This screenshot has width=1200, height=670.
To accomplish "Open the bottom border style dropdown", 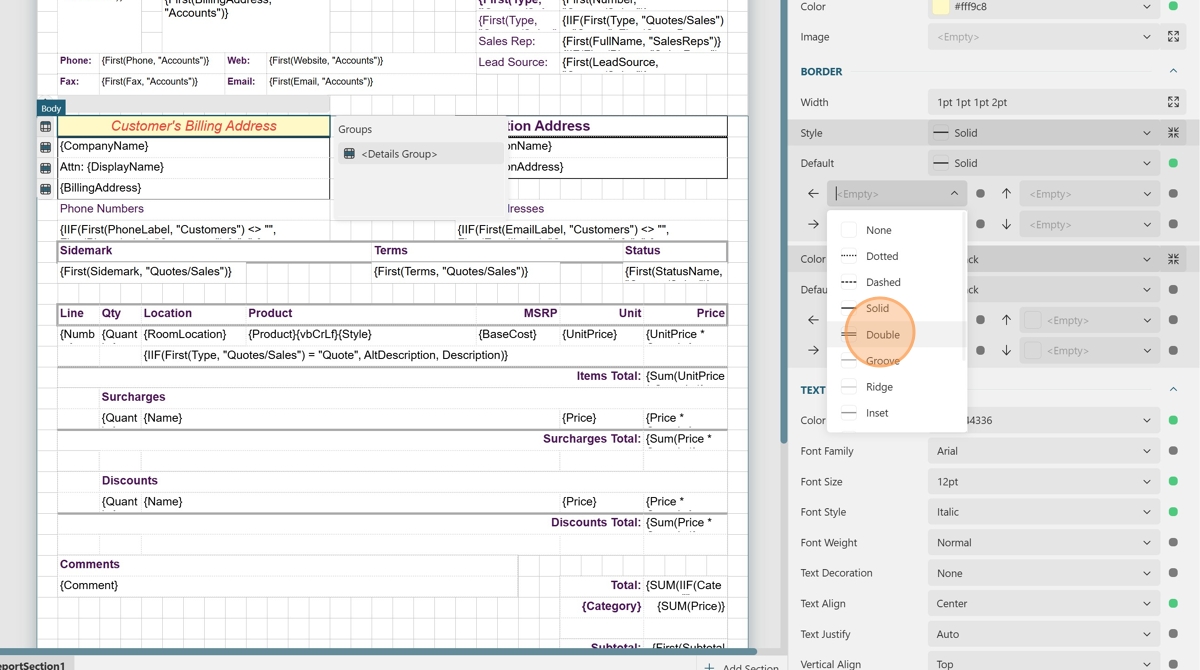I will [1089, 224].
